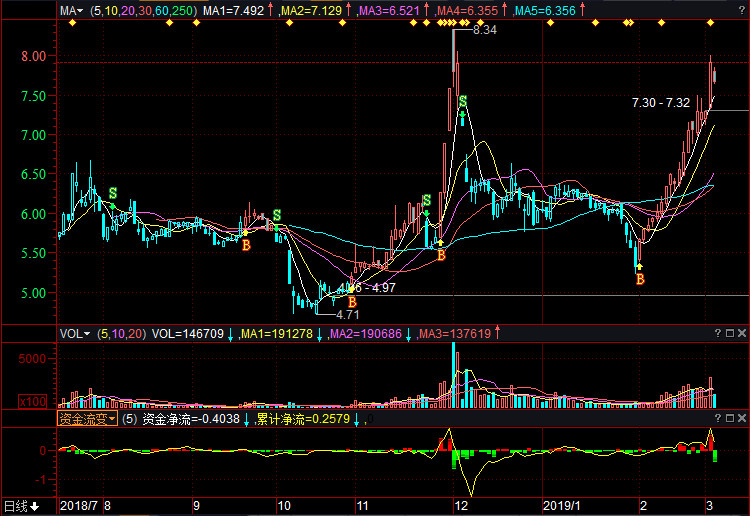The image size is (750, 516).
Task: Click the S sell marker at start of October
Action: point(277,215)
